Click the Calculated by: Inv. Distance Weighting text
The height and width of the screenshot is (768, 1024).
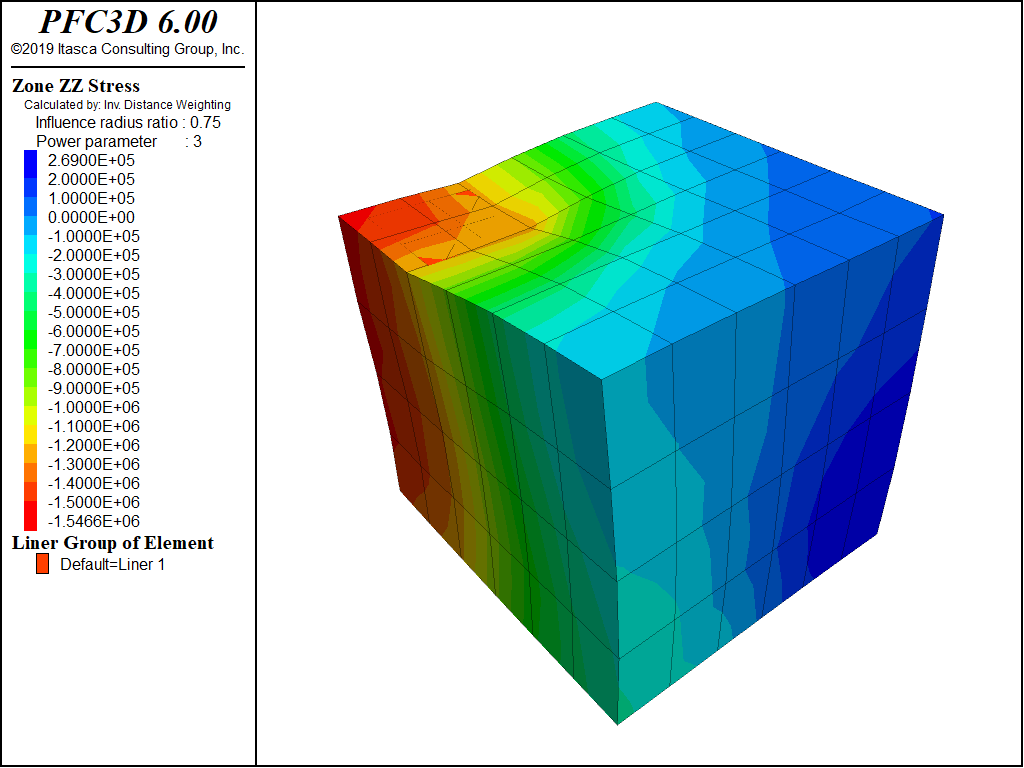(127, 104)
